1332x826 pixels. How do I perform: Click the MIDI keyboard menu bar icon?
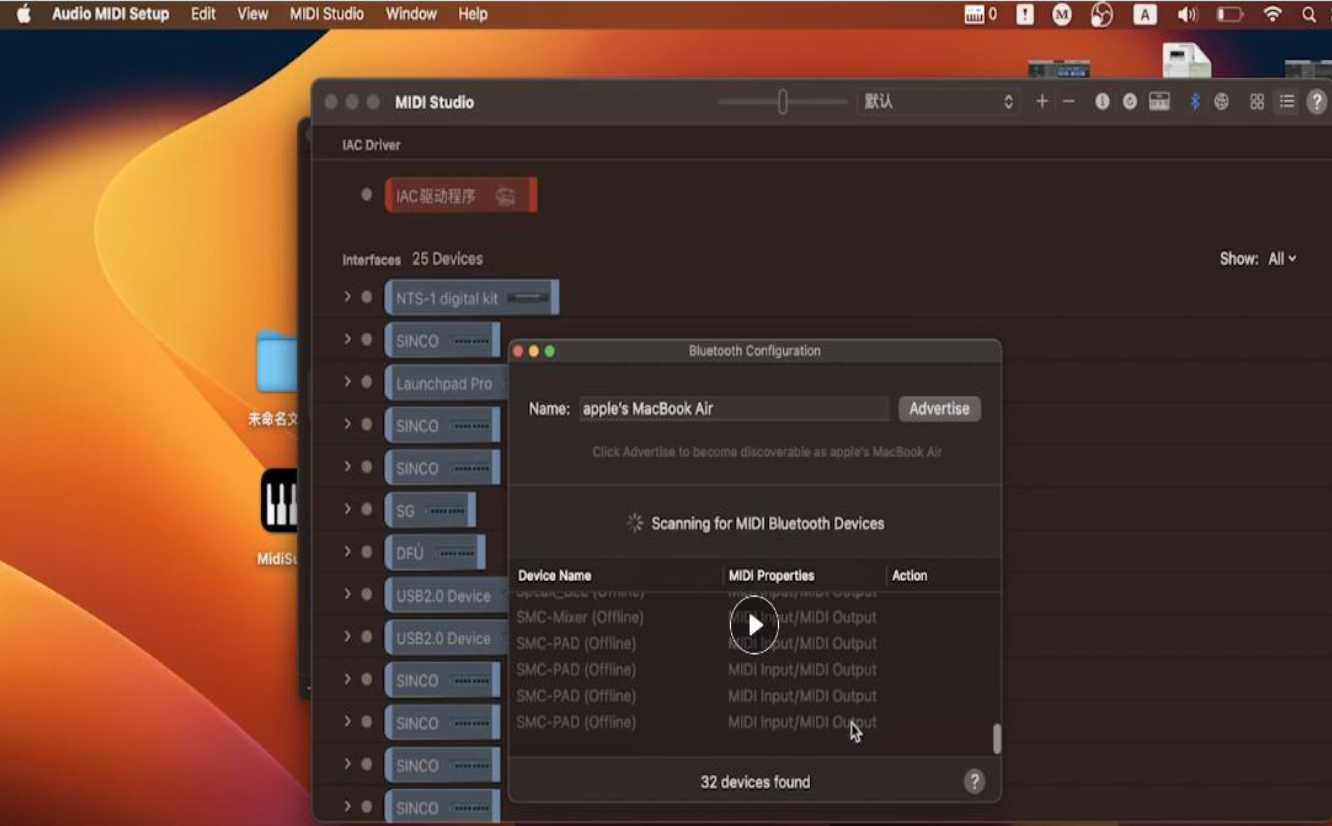tap(980, 14)
